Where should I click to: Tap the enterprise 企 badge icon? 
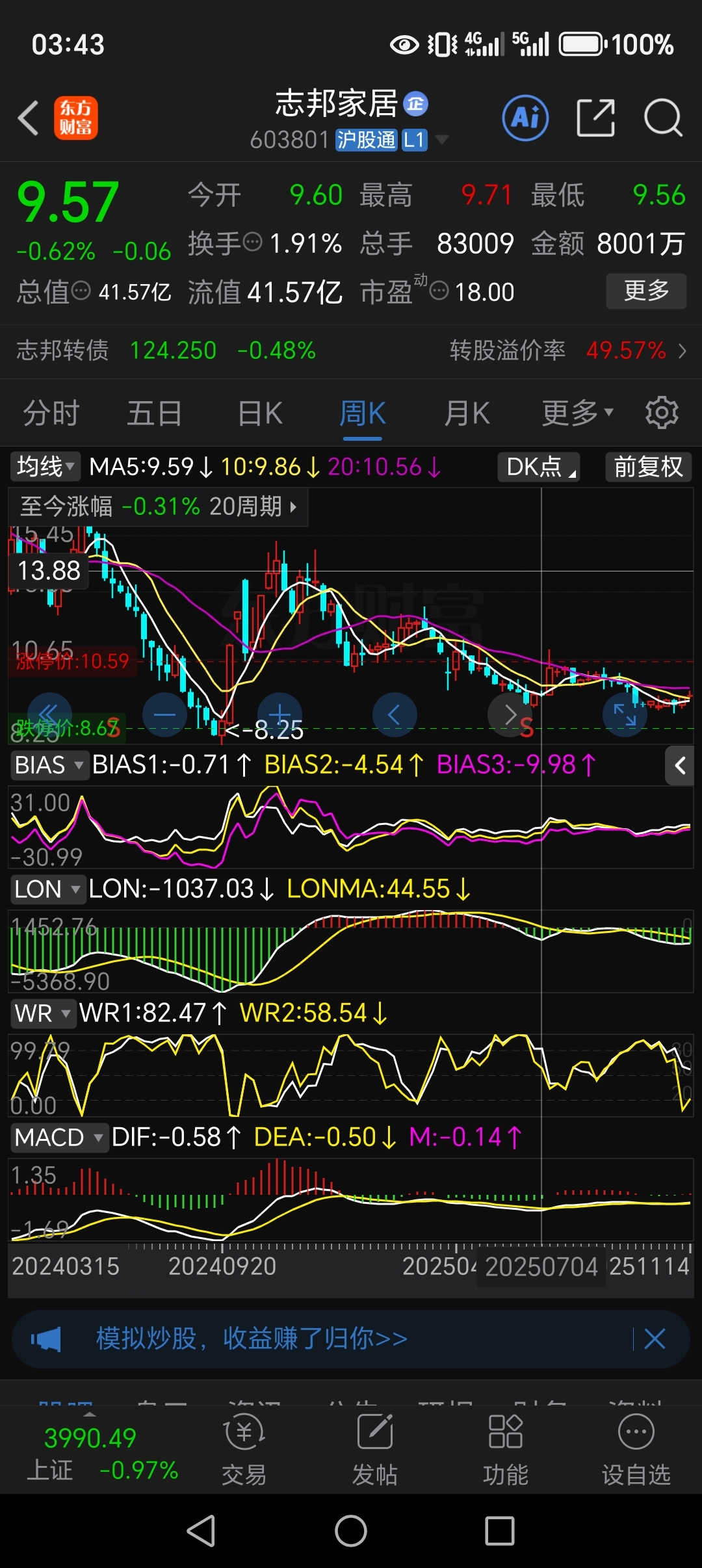tap(415, 104)
